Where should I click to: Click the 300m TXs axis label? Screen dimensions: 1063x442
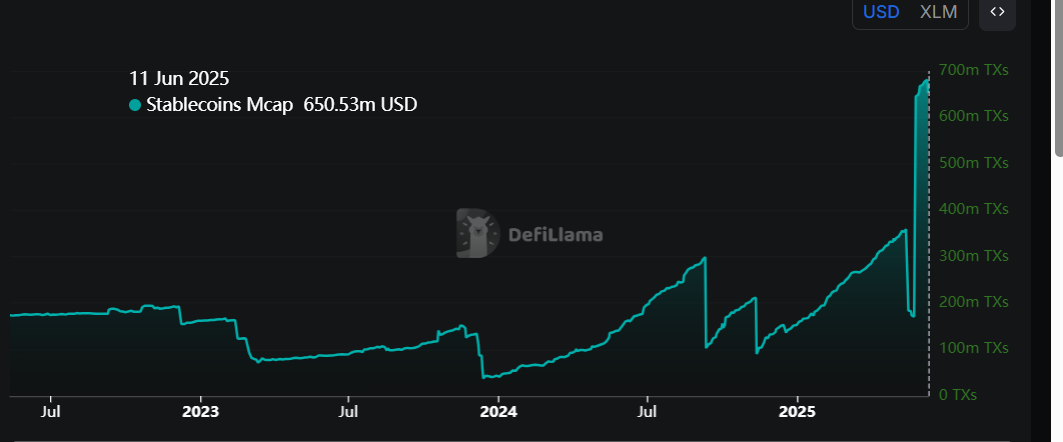click(974, 256)
